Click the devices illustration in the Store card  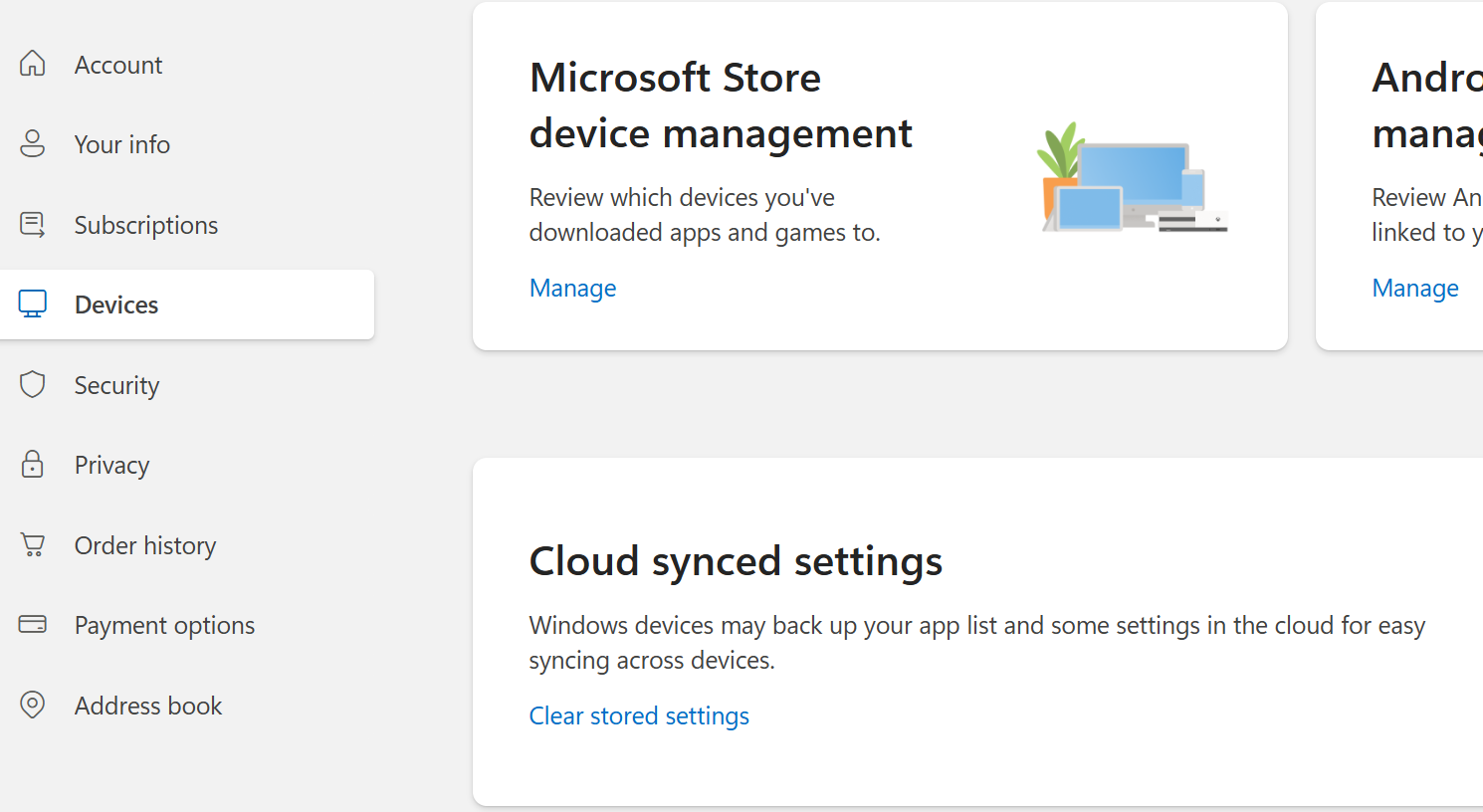click(x=1133, y=179)
